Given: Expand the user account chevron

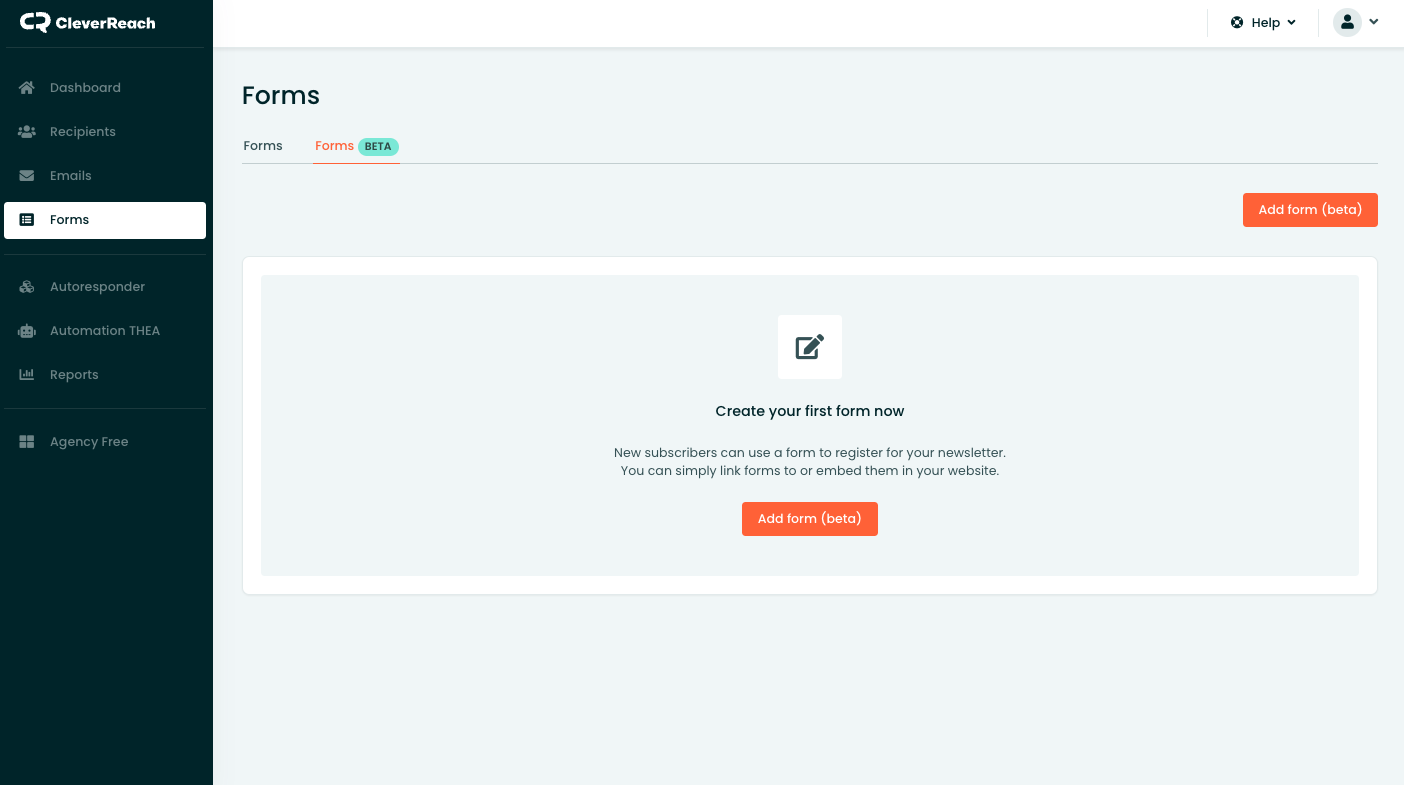Looking at the screenshot, I should (1374, 22).
